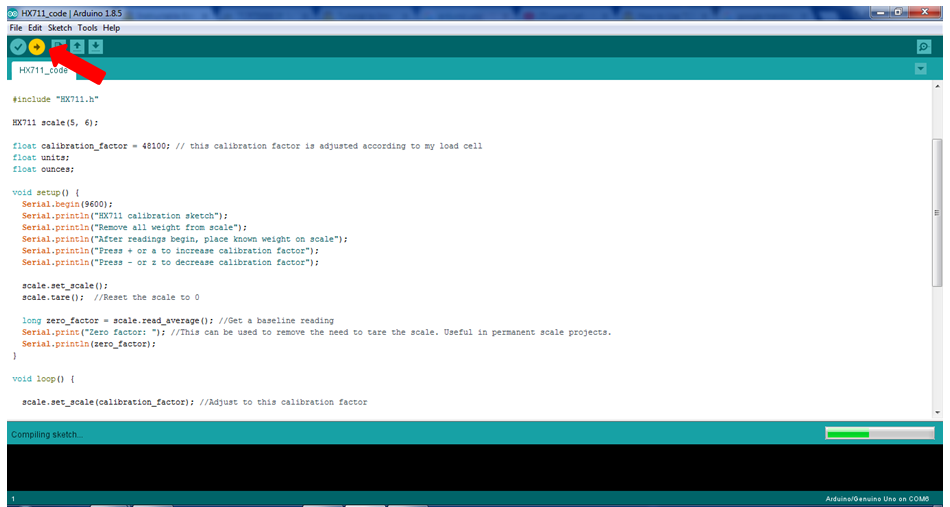
Task: Click the "Remove all weight from scale" line
Action: coord(135,227)
